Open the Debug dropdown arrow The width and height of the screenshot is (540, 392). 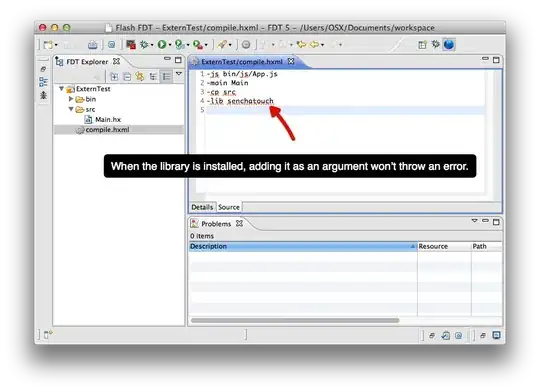[x=152, y=45]
